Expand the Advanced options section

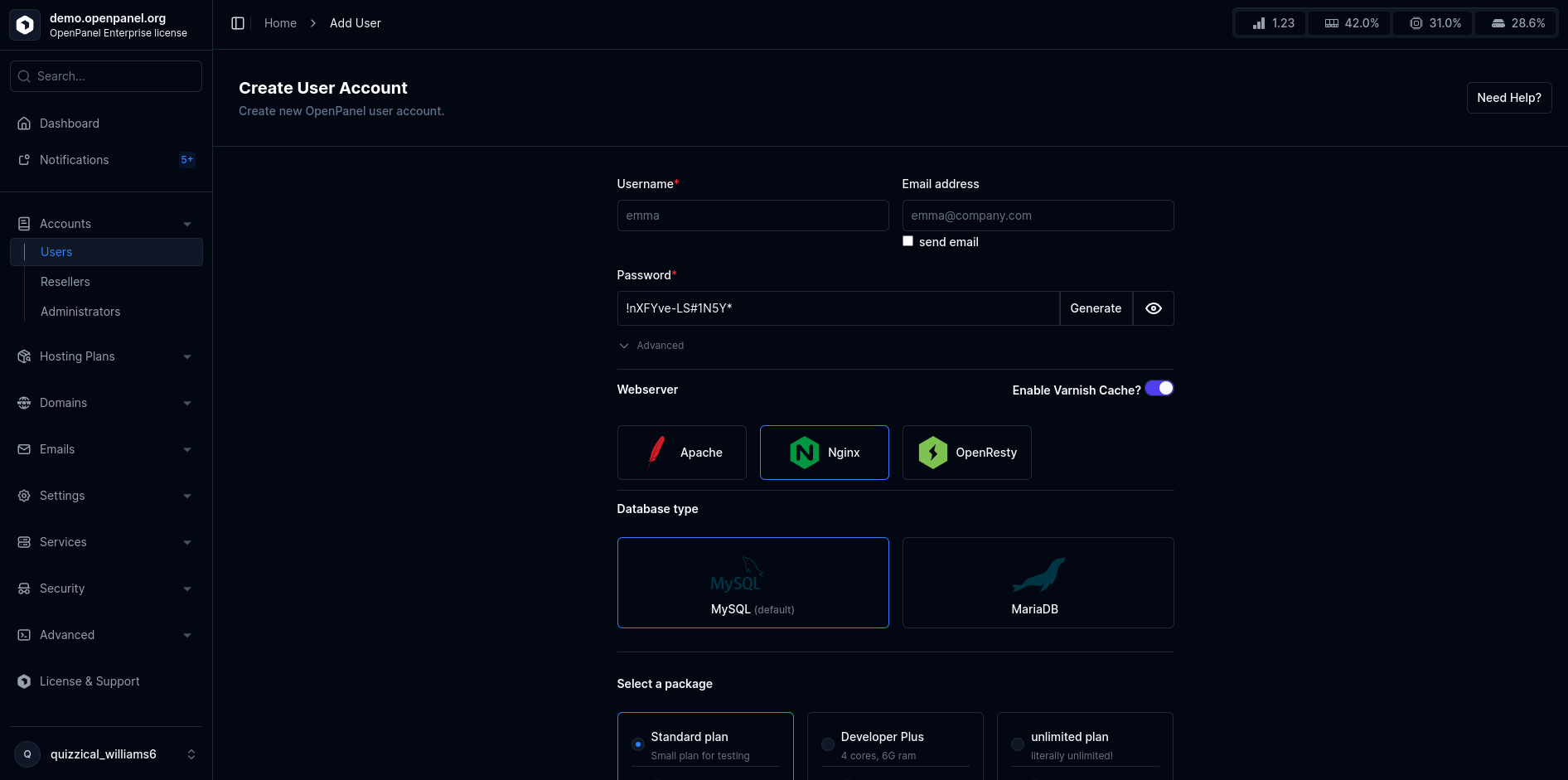click(x=651, y=346)
